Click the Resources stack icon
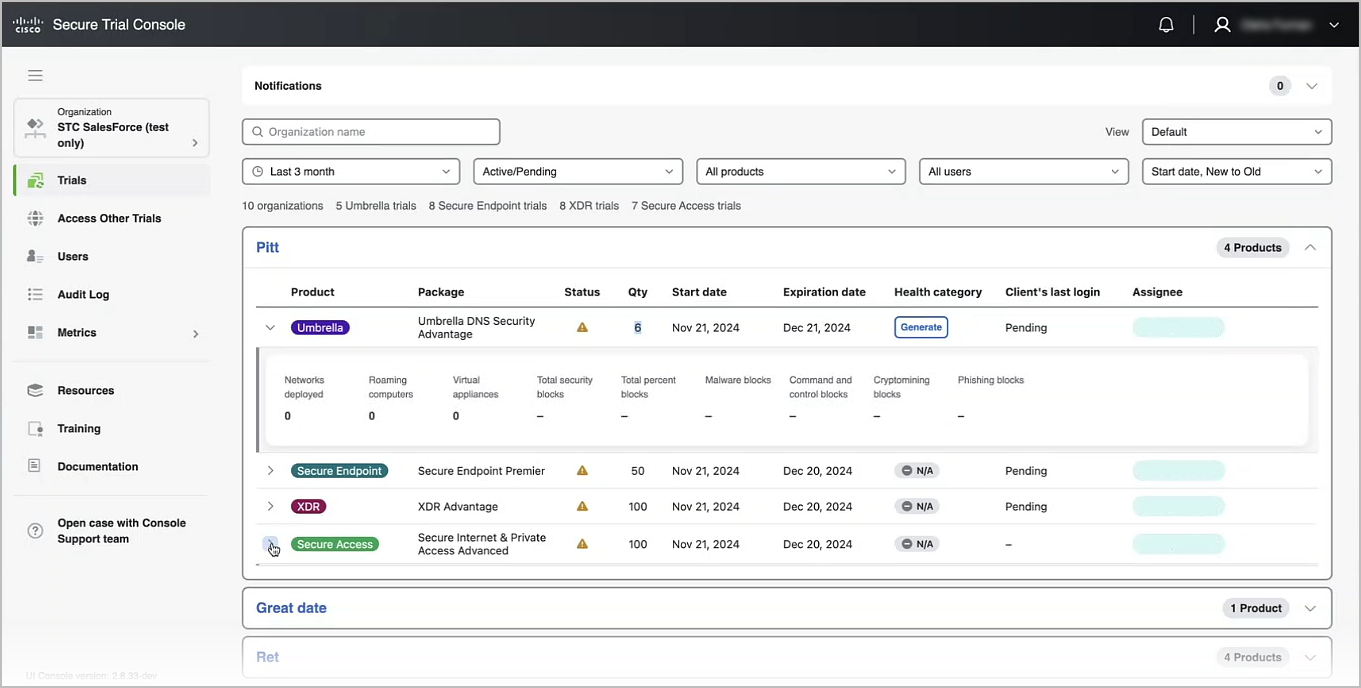 tap(36, 391)
